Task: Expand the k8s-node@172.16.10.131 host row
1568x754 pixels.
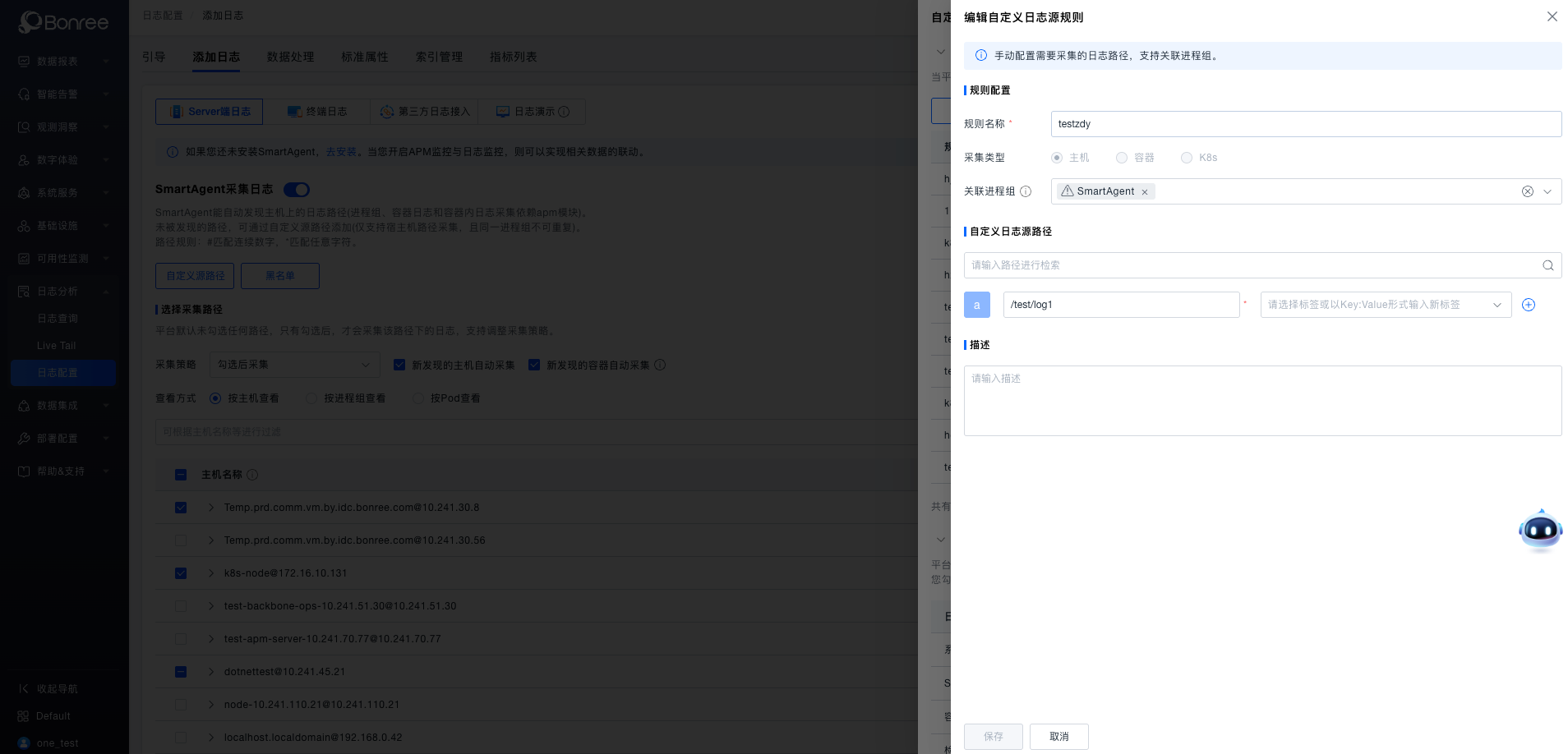Action: 210,573
